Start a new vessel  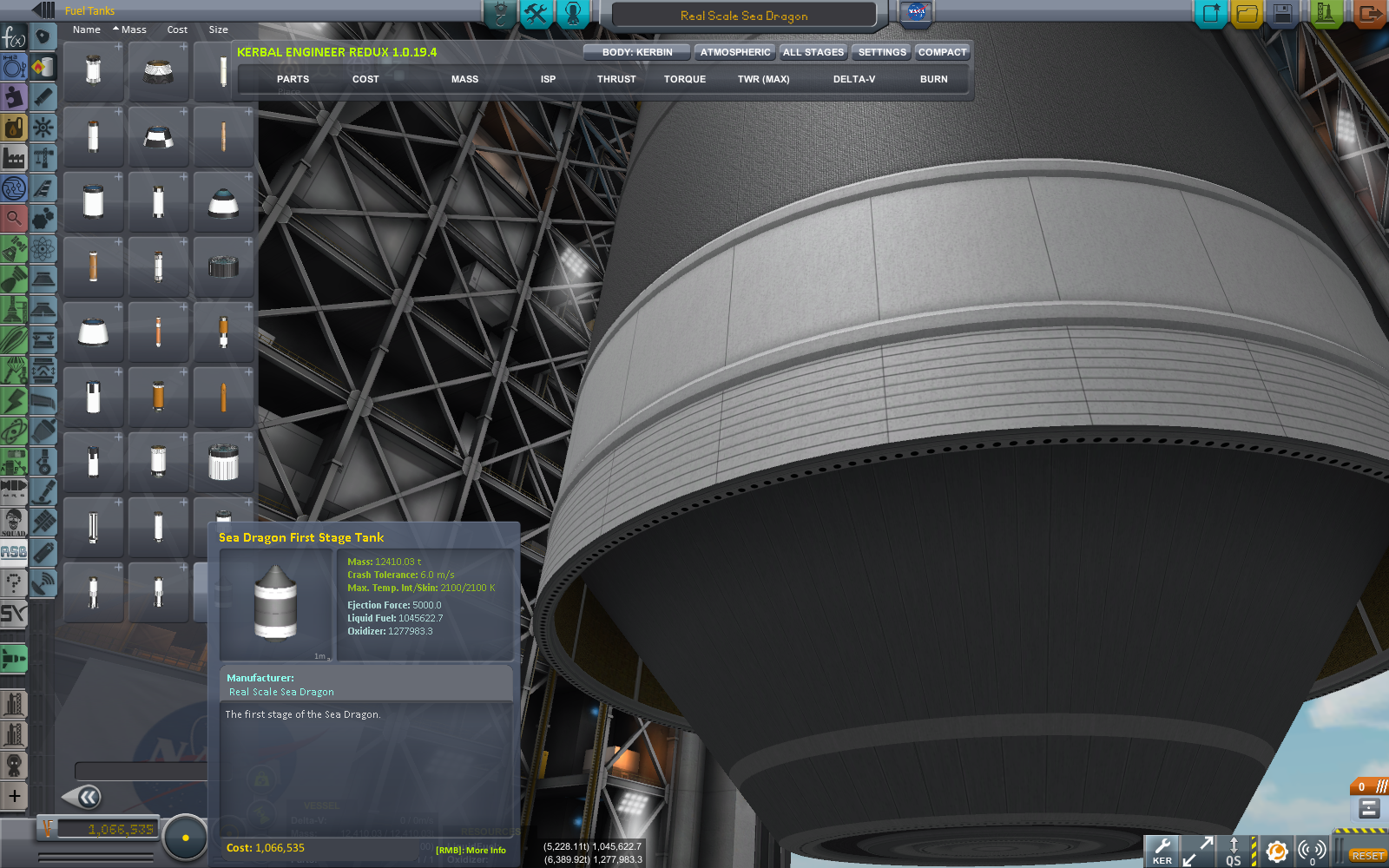click(x=1210, y=14)
